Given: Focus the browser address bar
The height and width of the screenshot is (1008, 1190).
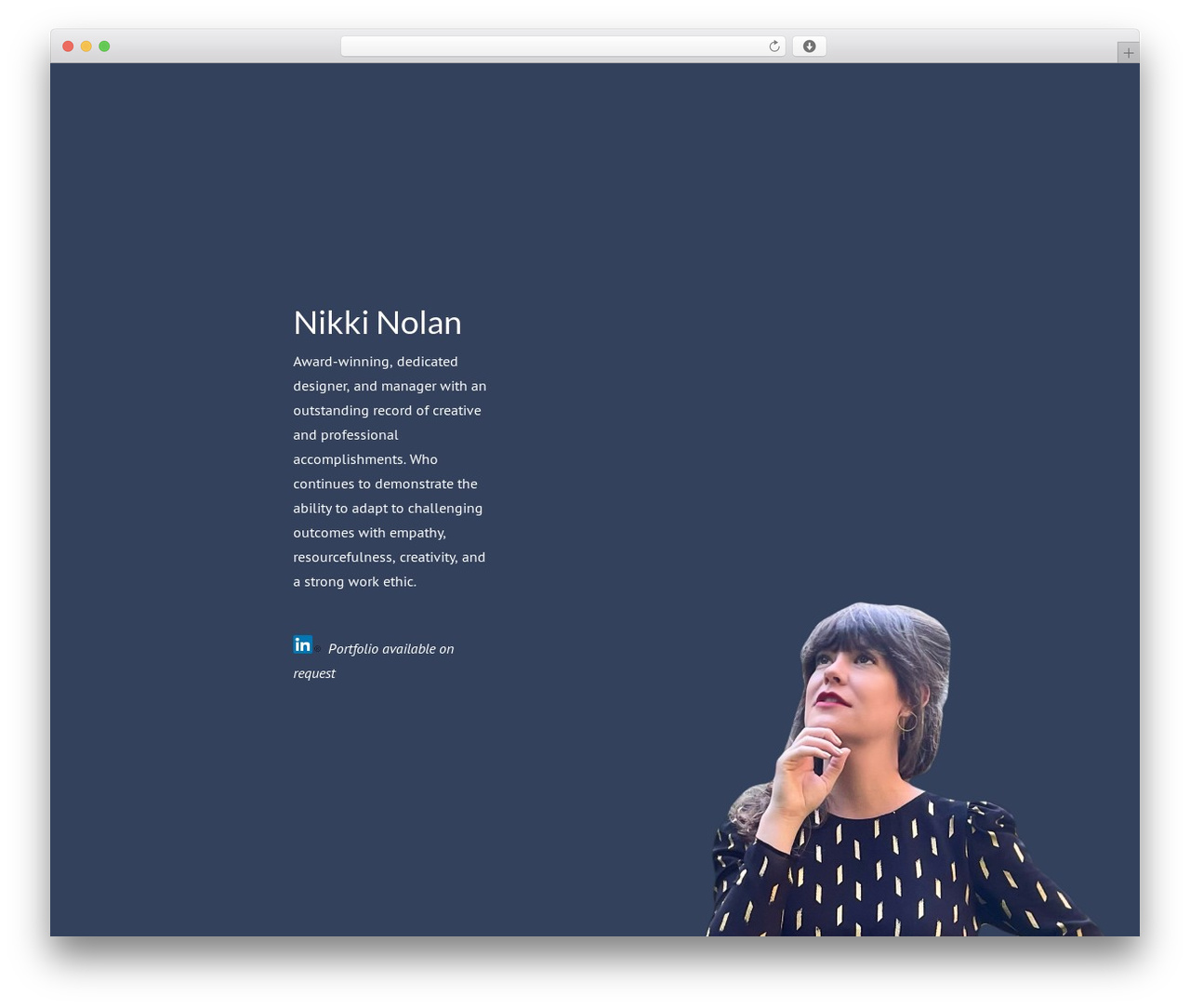Looking at the screenshot, I should [562, 46].
